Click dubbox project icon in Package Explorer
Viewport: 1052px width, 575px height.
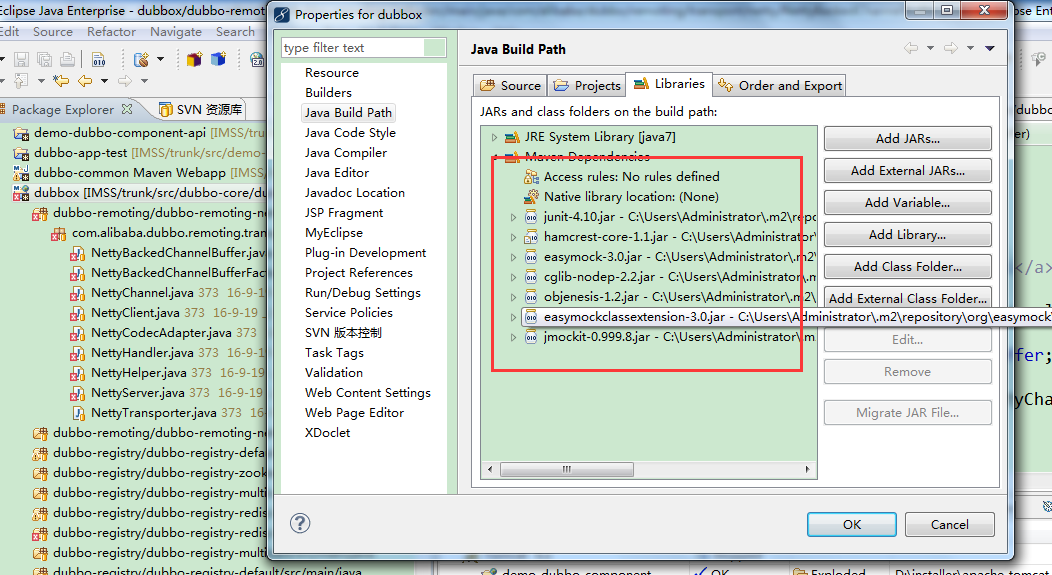pyautogui.click(x=21, y=193)
